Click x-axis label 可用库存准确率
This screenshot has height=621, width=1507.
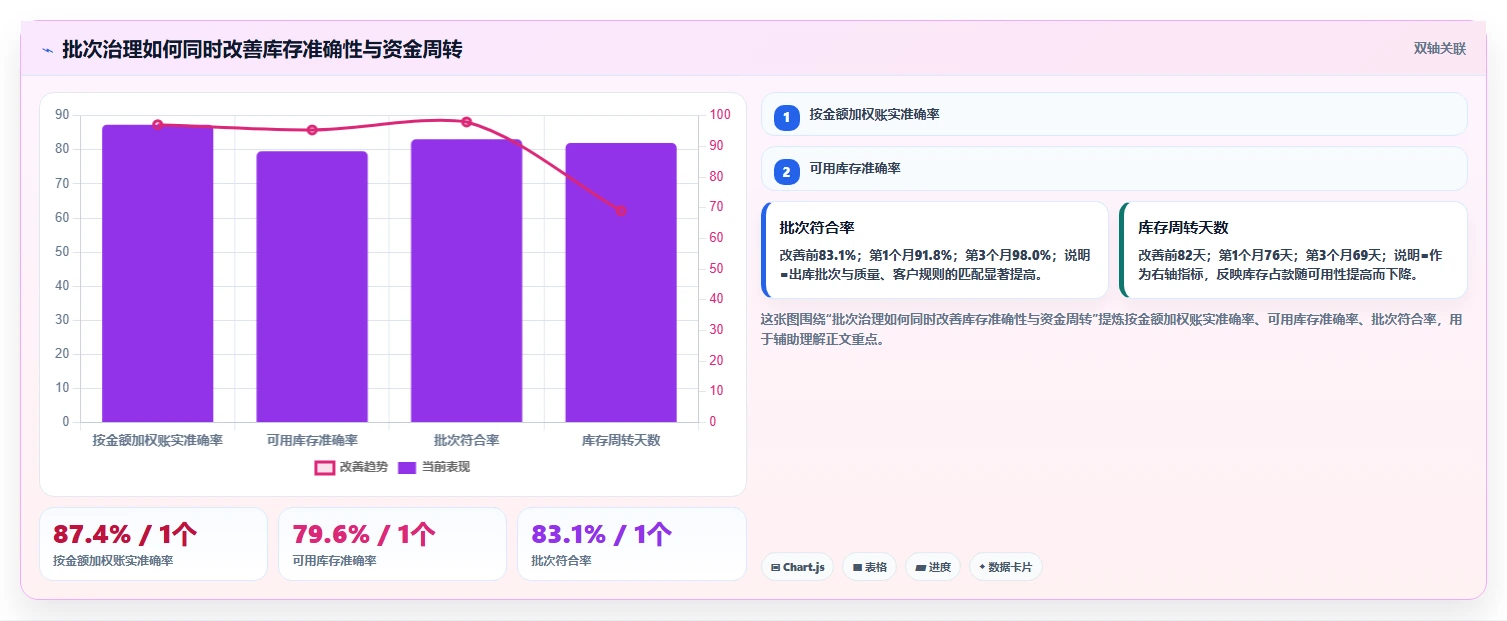pyautogui.click(x=312, y=440)
